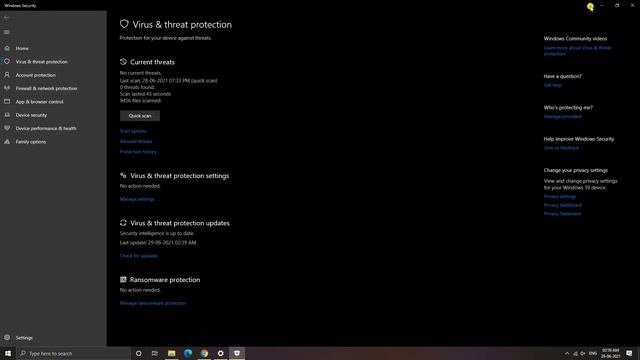
Task: Open the Action Center notifications icon
Action: point(629,353)
